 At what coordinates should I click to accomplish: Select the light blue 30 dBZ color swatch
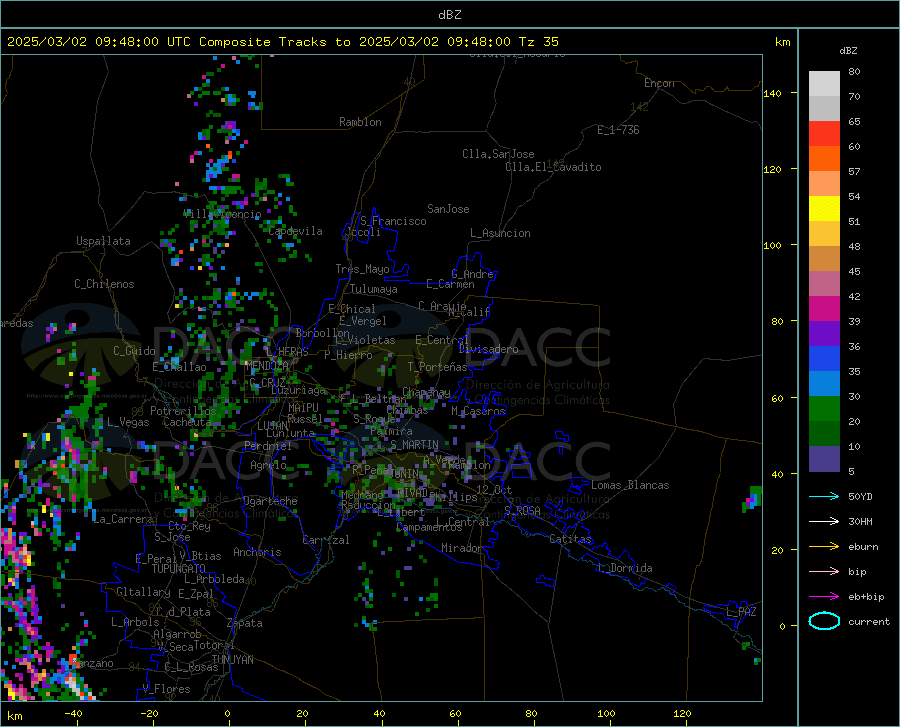(824, 384)
